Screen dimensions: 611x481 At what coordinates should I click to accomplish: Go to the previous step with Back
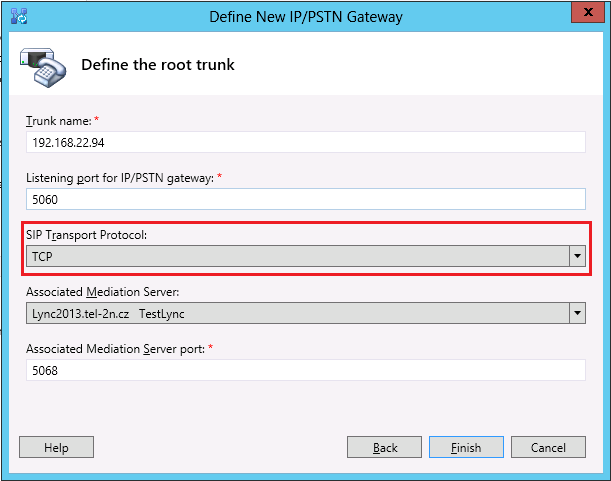[385, 448]
